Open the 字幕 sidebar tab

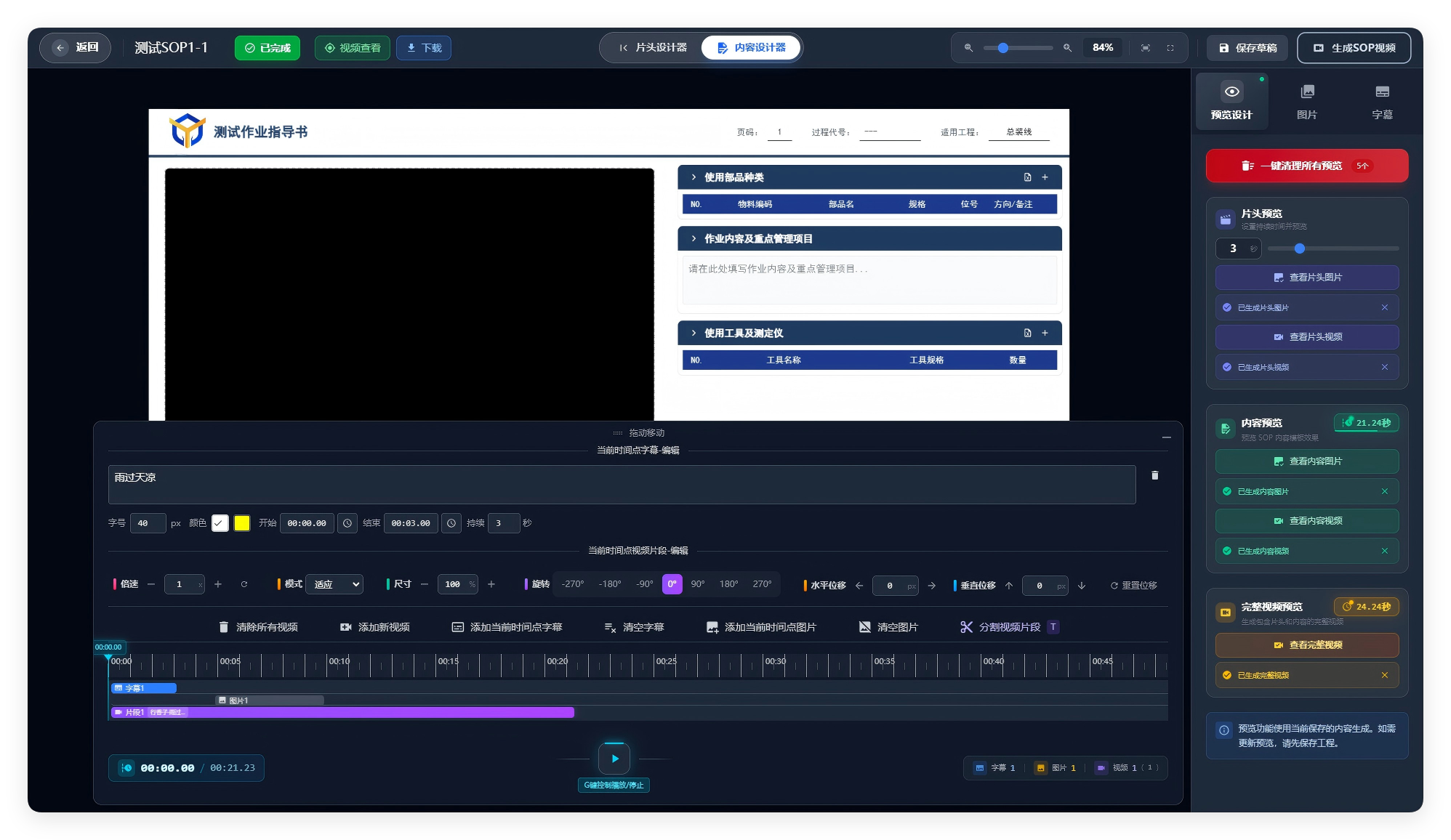pos(1382,101)
